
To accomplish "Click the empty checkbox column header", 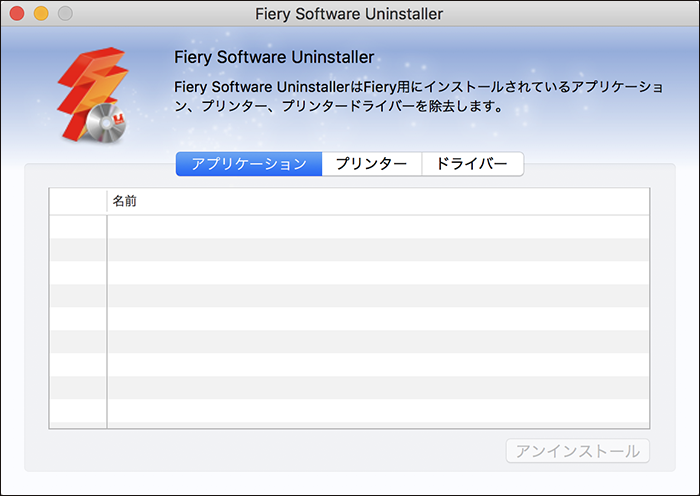I will (x=78, y=201).
